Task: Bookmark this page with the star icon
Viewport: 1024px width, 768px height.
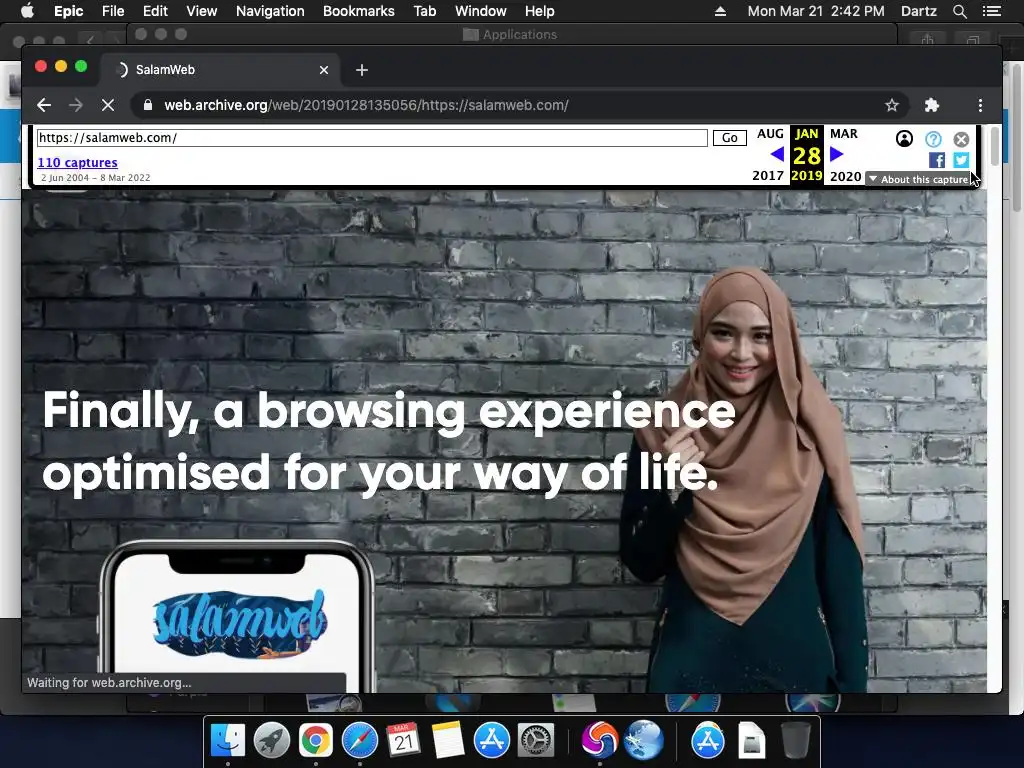Action: coord(891,105)
